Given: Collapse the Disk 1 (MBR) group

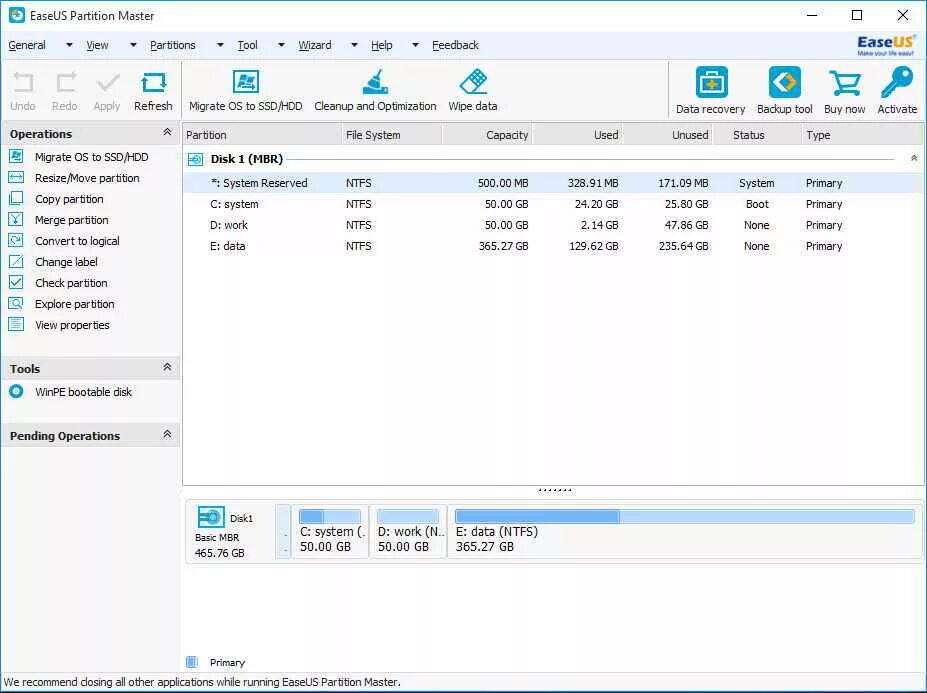Looking at the screenshot, I should click(x=914, y=158).
